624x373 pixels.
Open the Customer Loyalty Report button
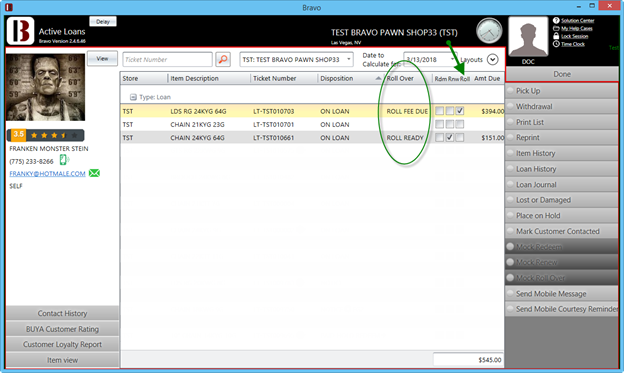pos(62,344)
